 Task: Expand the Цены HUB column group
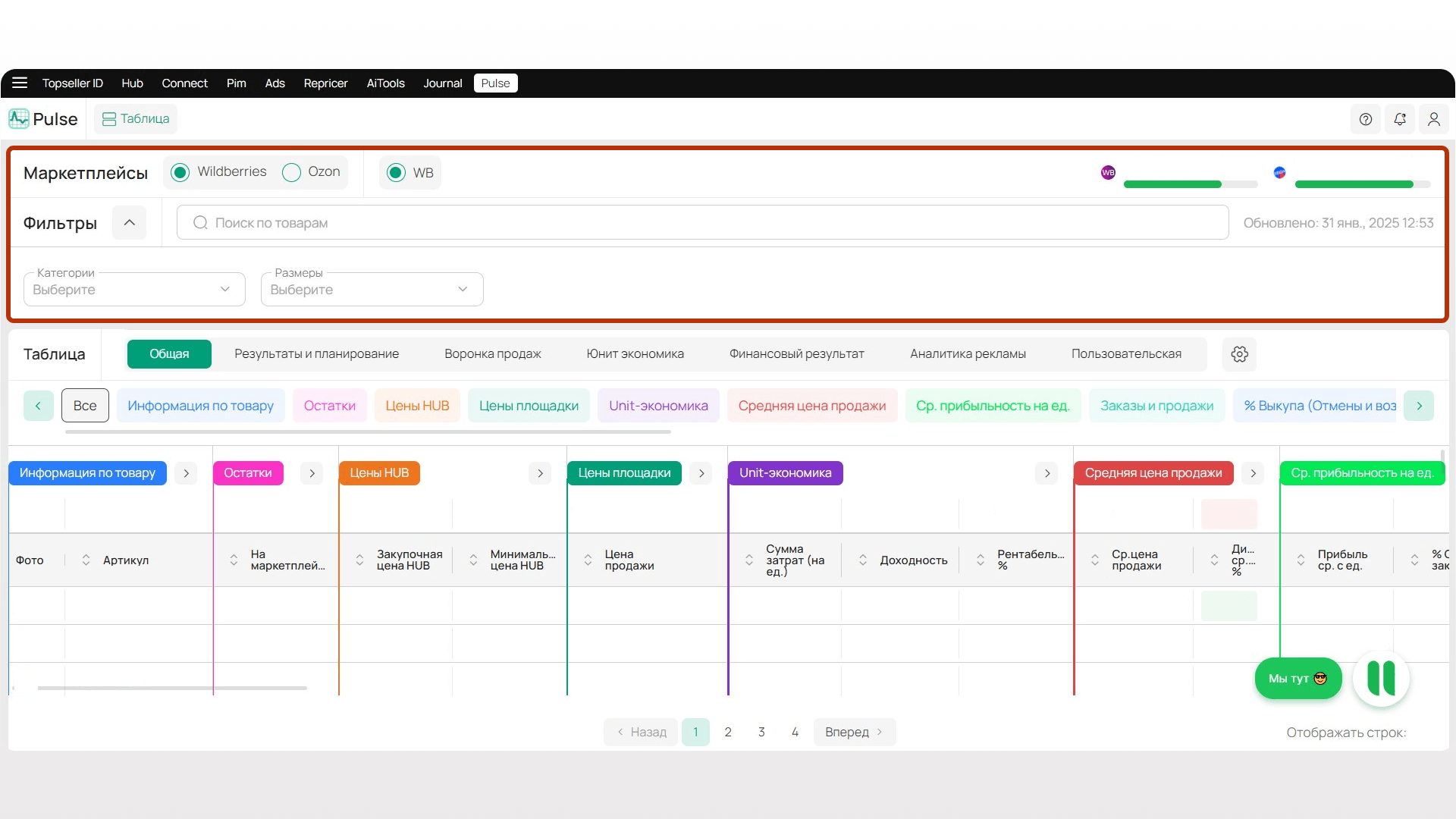tap(540, 473)
